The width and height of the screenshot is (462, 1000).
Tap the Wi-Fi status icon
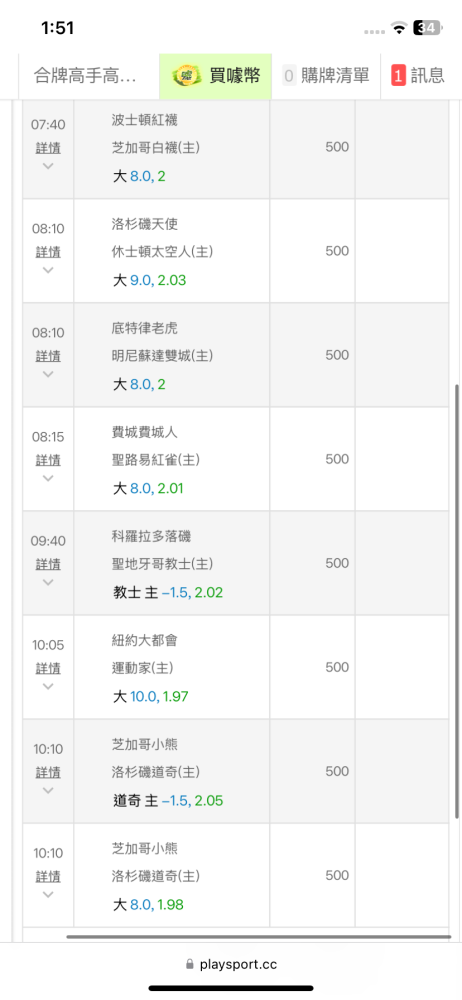[x=399, y=27]
